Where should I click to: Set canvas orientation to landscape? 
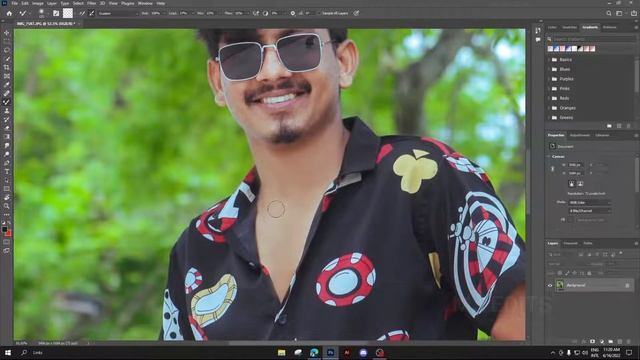(x=580, y=184)
